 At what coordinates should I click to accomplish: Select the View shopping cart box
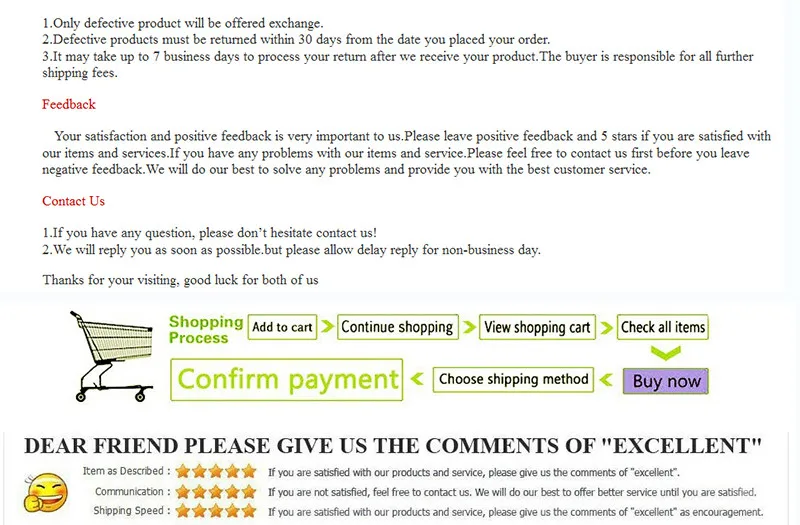pyautogui.click(x=537, y=327)
